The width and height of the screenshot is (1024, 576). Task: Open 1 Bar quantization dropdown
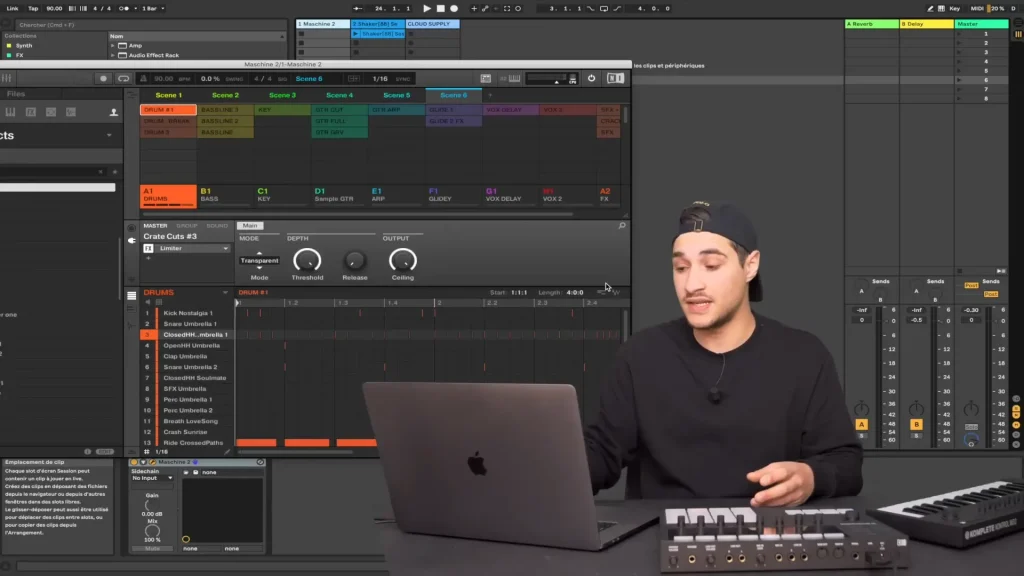click(x=153, y=8)
